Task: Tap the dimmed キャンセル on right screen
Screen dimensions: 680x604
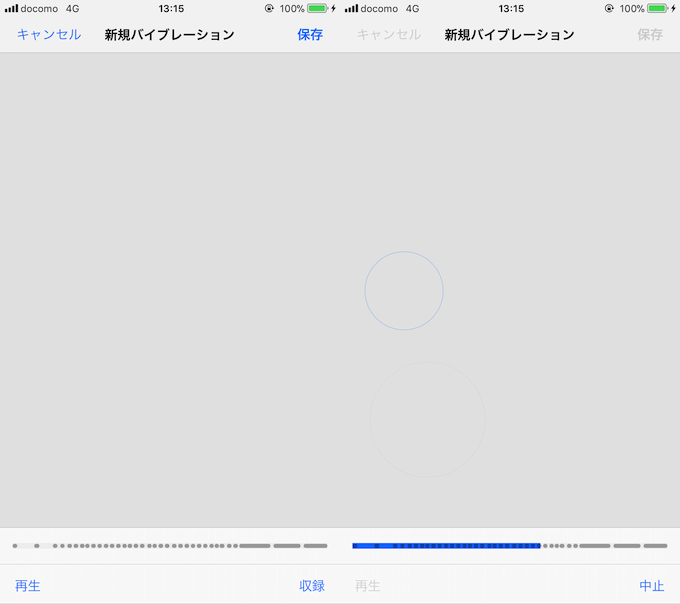Action: tap(389, 35)
